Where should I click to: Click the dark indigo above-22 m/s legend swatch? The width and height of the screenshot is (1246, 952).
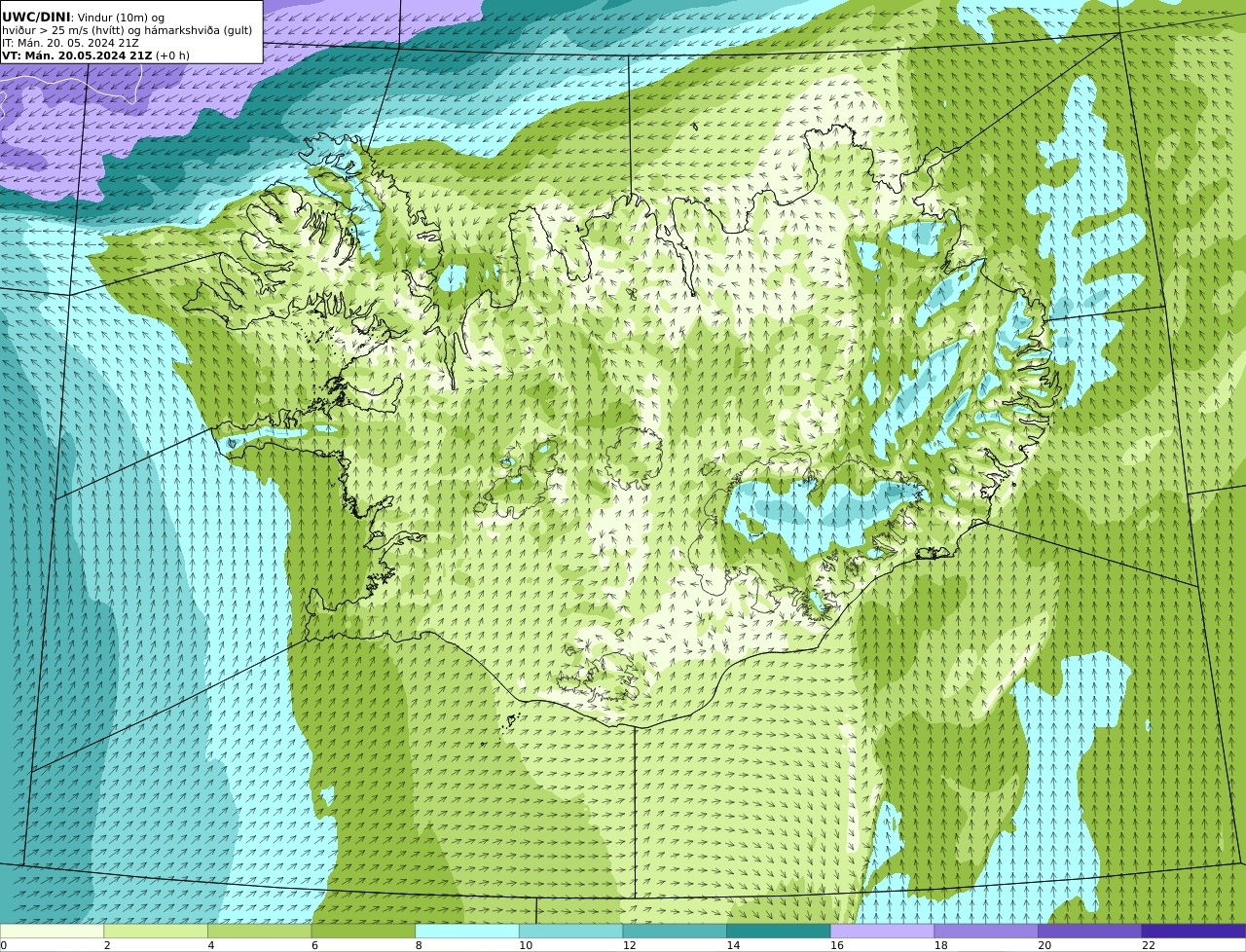point(1193,932)
